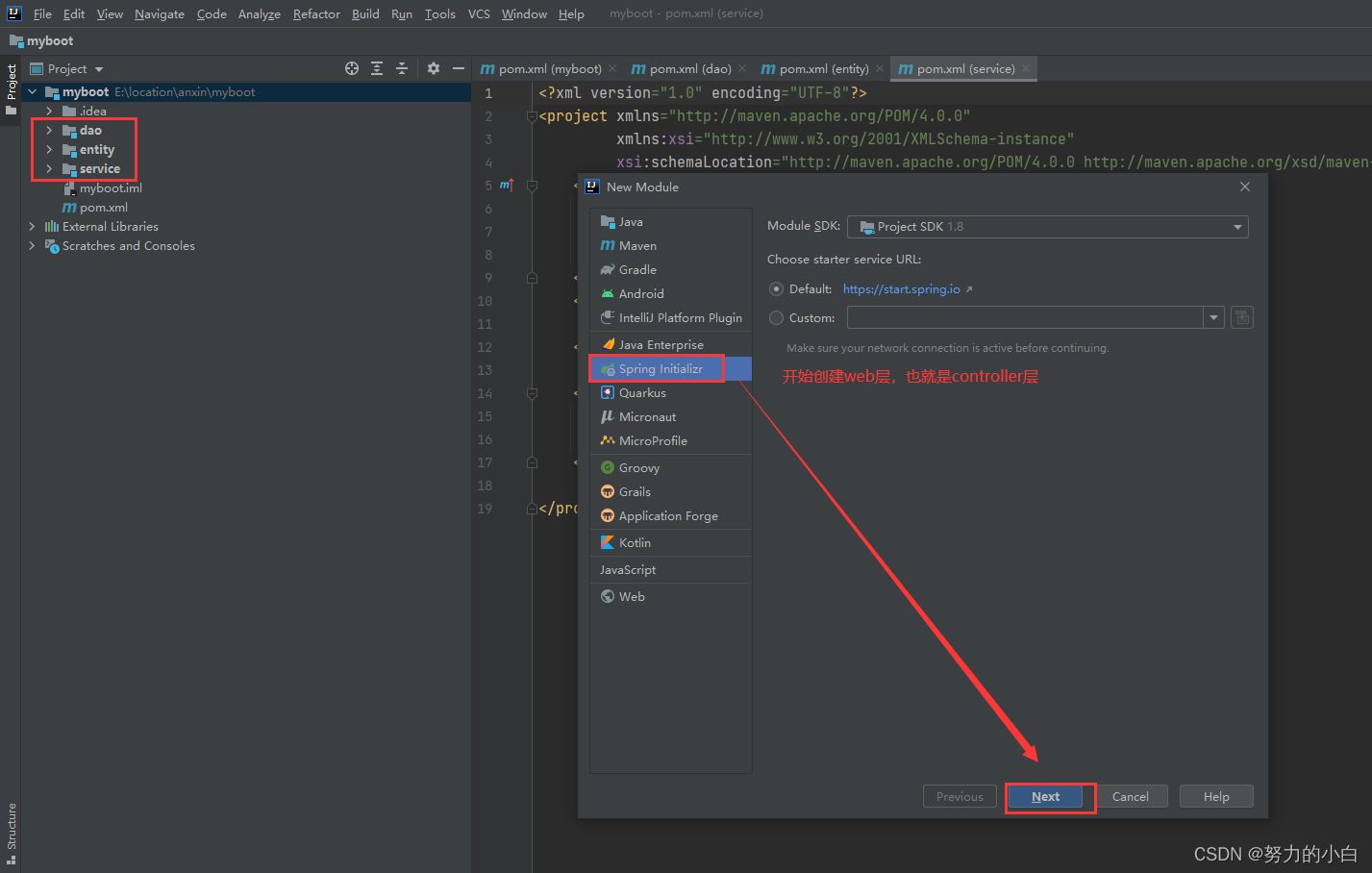This screenshot has width=1372, height=873.
Task: Select the Default starter URL radio button
Action: (x=776, y=289)
